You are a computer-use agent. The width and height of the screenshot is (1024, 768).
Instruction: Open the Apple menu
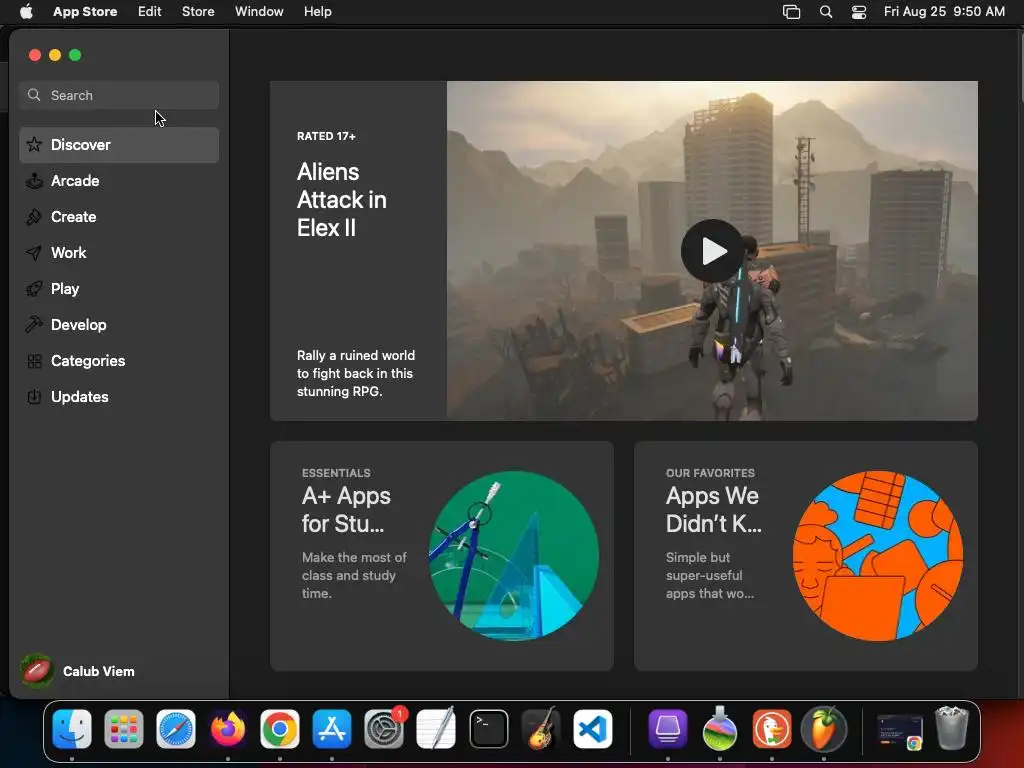26,12
